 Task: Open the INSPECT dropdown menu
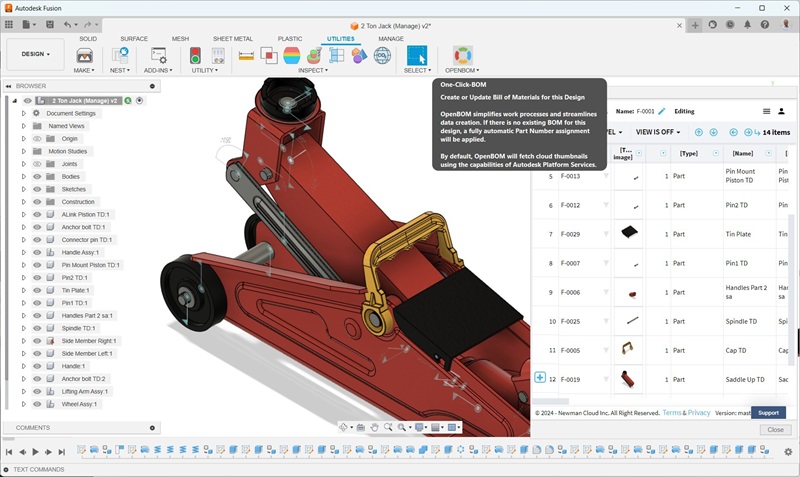point(313,70)
